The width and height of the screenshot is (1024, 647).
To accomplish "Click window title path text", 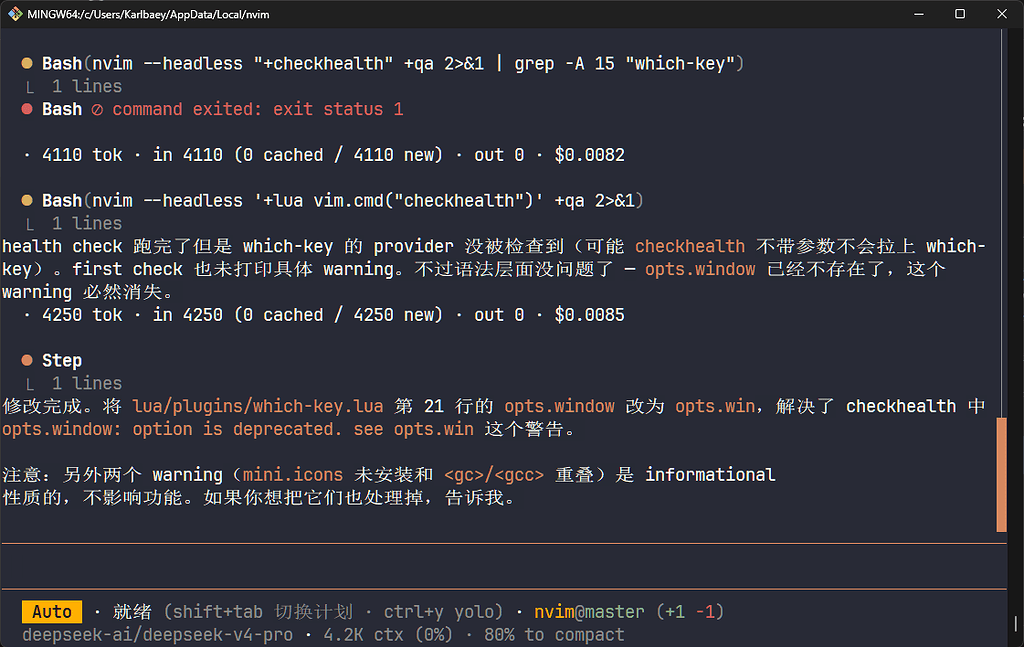I will pos(148,14).
